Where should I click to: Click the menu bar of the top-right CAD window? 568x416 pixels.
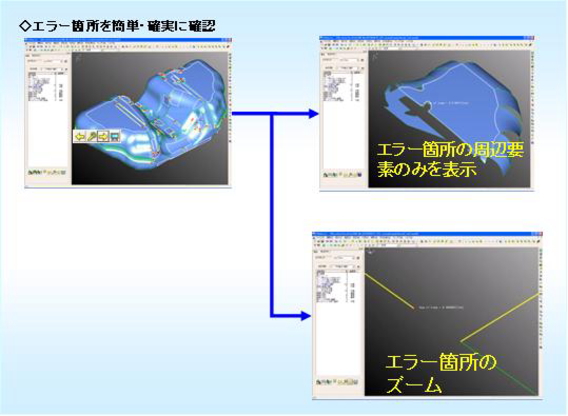[x=427, y=41]
